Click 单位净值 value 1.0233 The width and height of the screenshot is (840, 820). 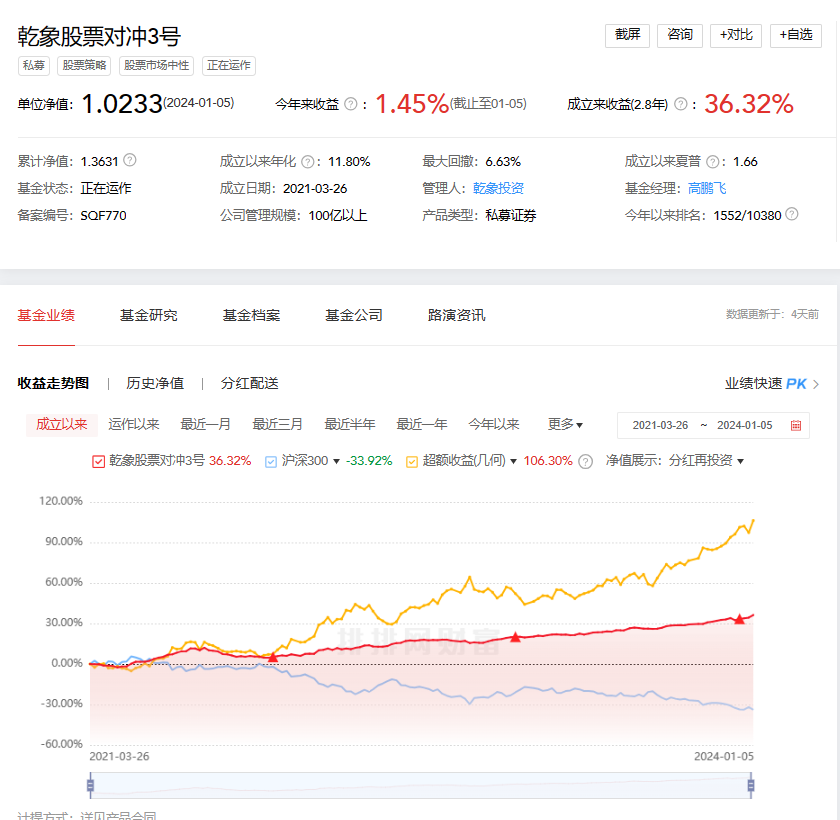(122, 104)
